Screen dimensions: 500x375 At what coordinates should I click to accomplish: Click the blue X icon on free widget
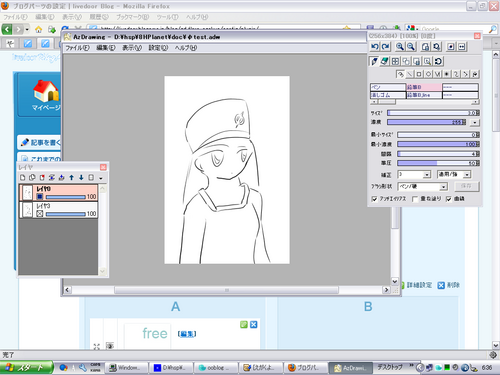[x=254, y=324]
